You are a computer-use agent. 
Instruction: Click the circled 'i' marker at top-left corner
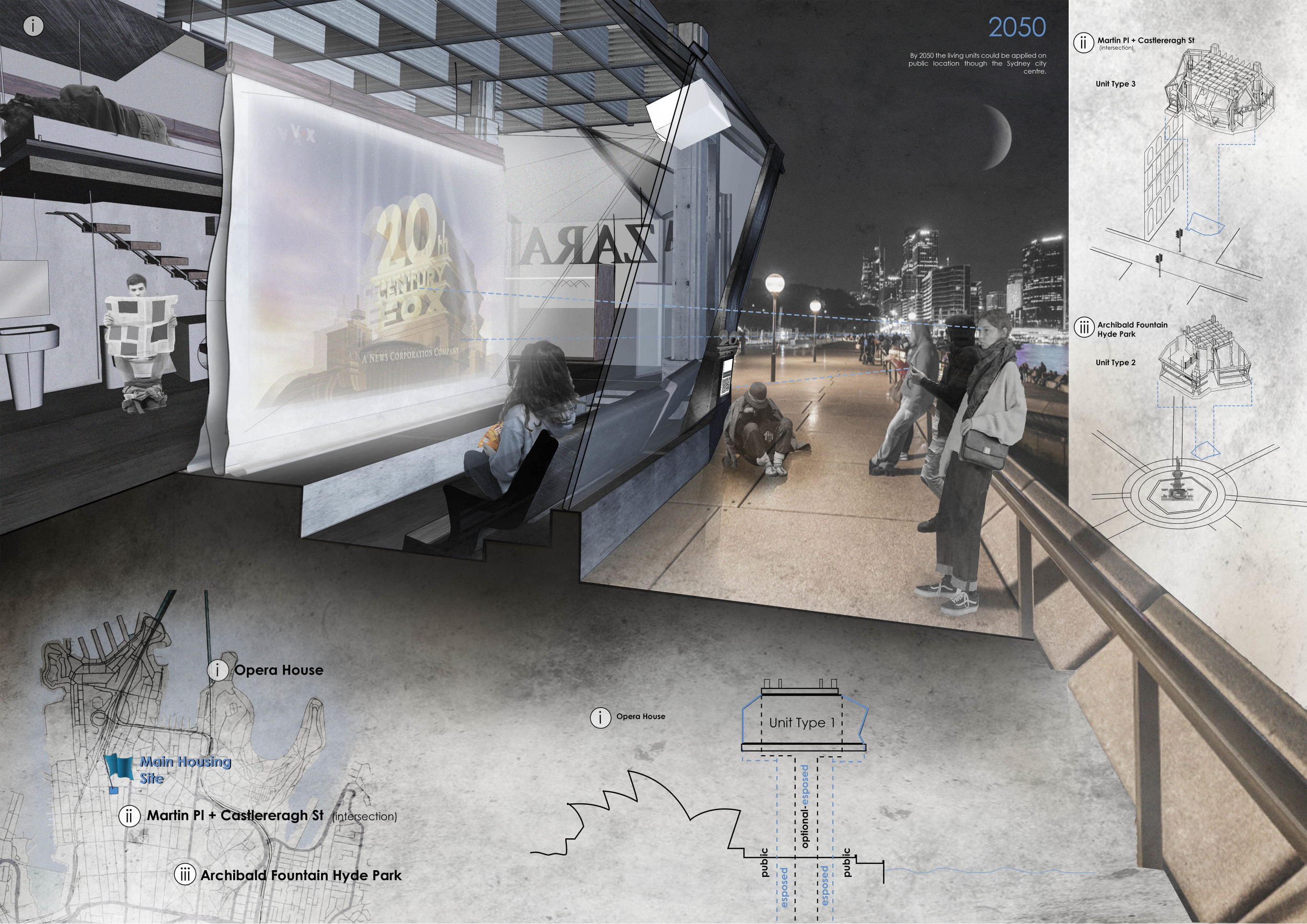coord(33,26)
